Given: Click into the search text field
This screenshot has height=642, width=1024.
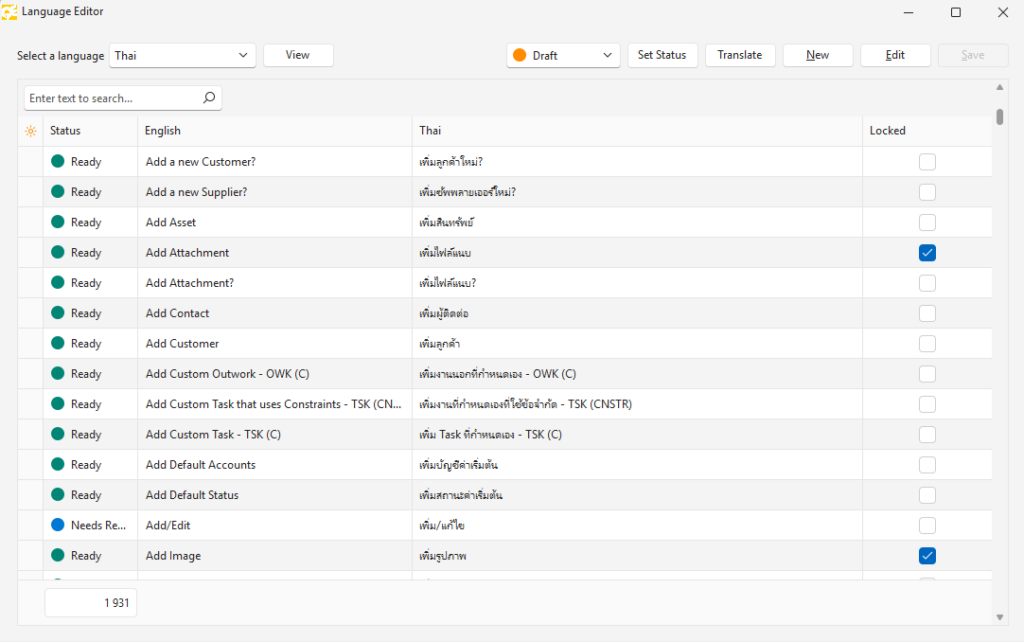Looking at the screenshot, I should click(x=112, y=98).
